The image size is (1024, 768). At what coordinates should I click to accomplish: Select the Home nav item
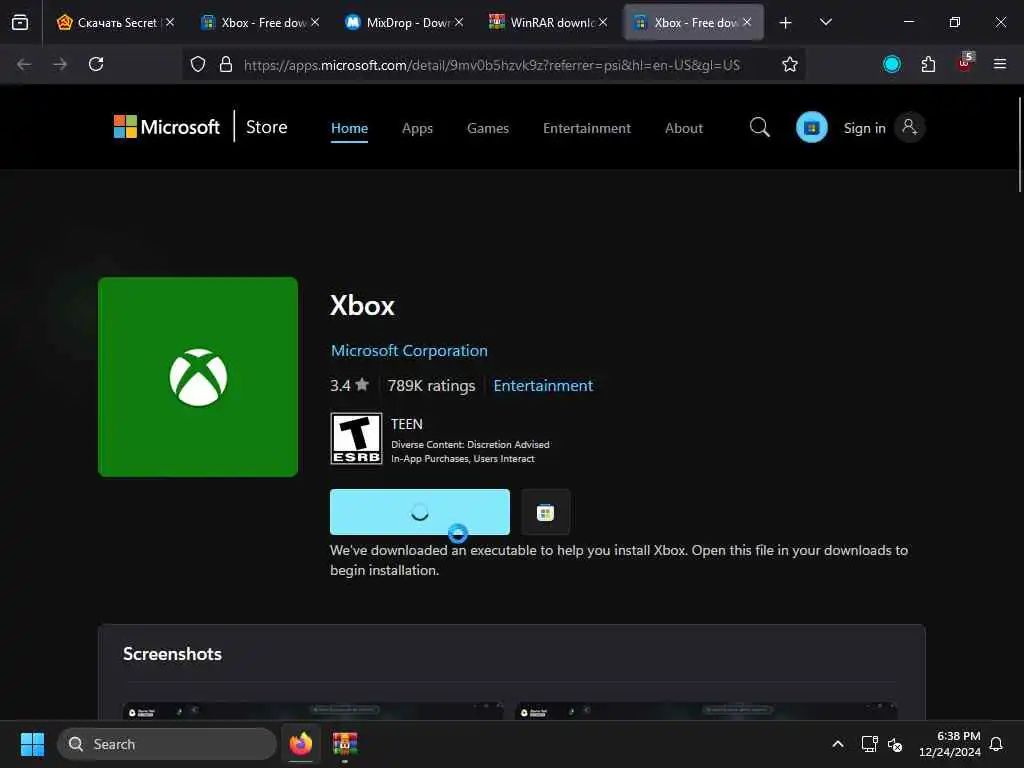pyautogui.click(x=349, y=128)
